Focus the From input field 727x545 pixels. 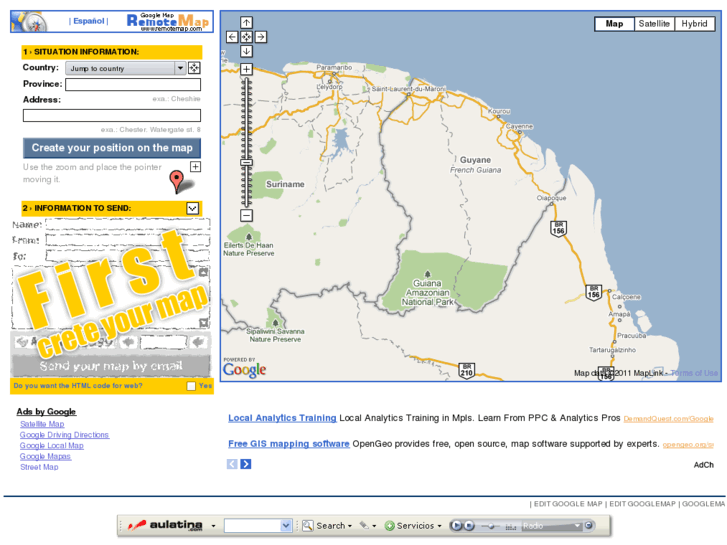[x=128, y=240]
